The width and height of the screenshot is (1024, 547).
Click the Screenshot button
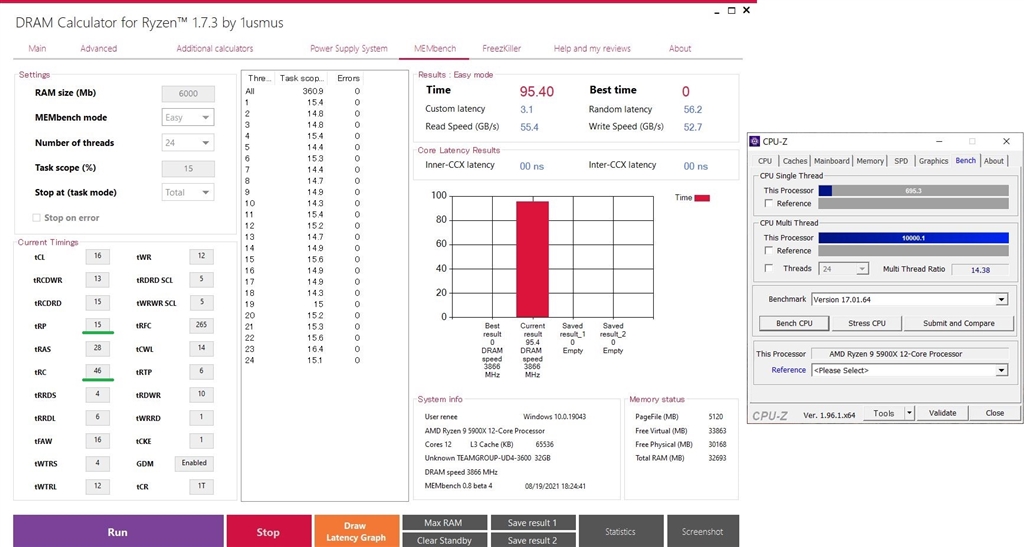[703, 531]
